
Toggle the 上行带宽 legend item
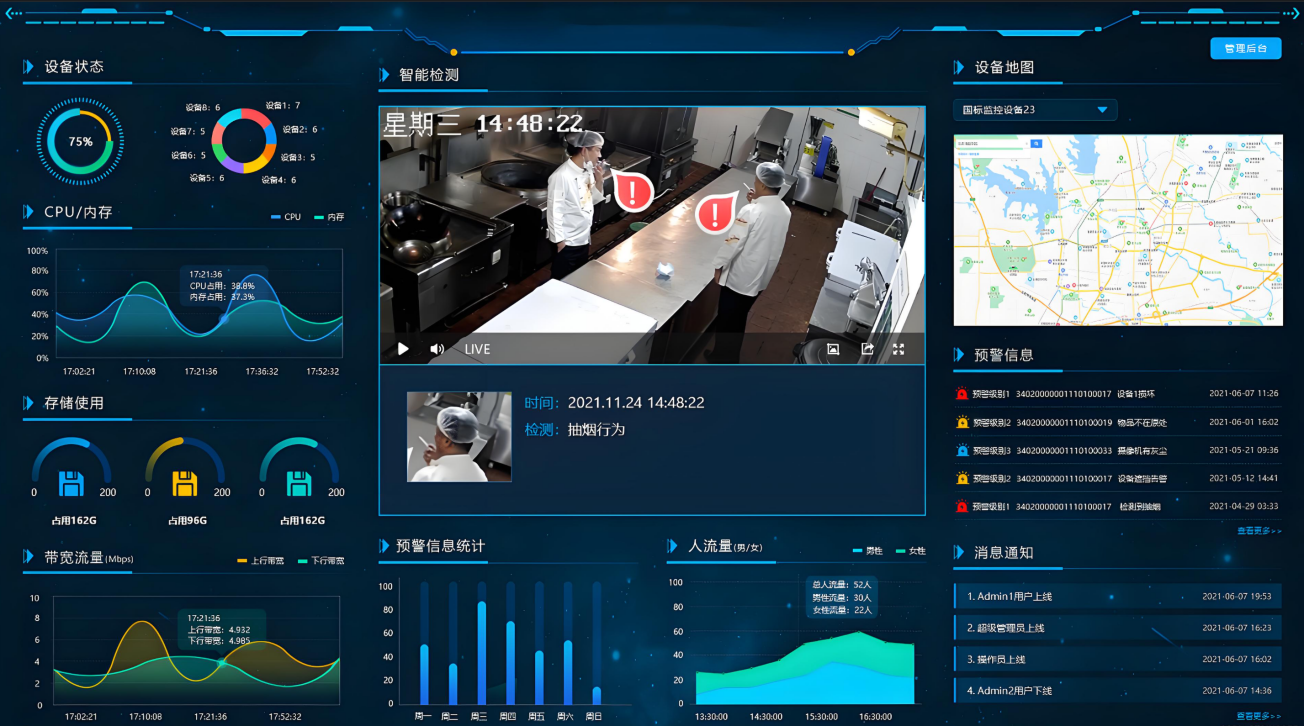(x=262, y=561)
